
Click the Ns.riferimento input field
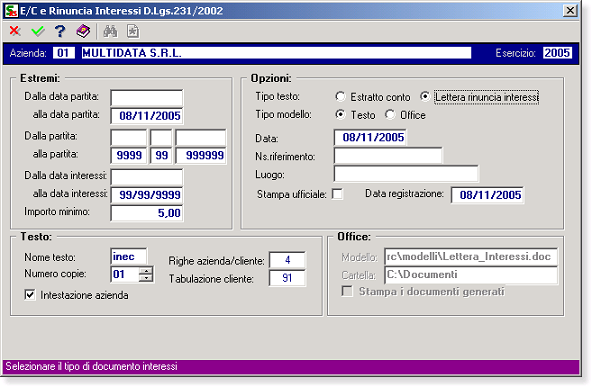388,156
